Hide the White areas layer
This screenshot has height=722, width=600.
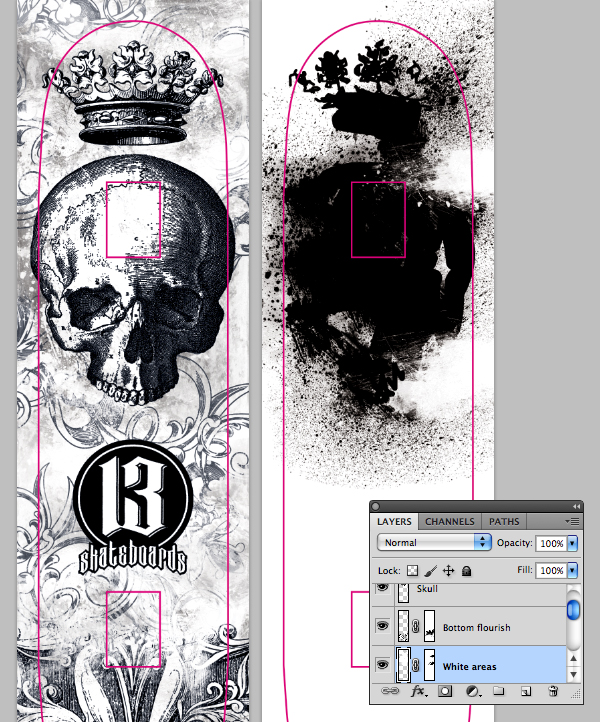click(382, 665)
